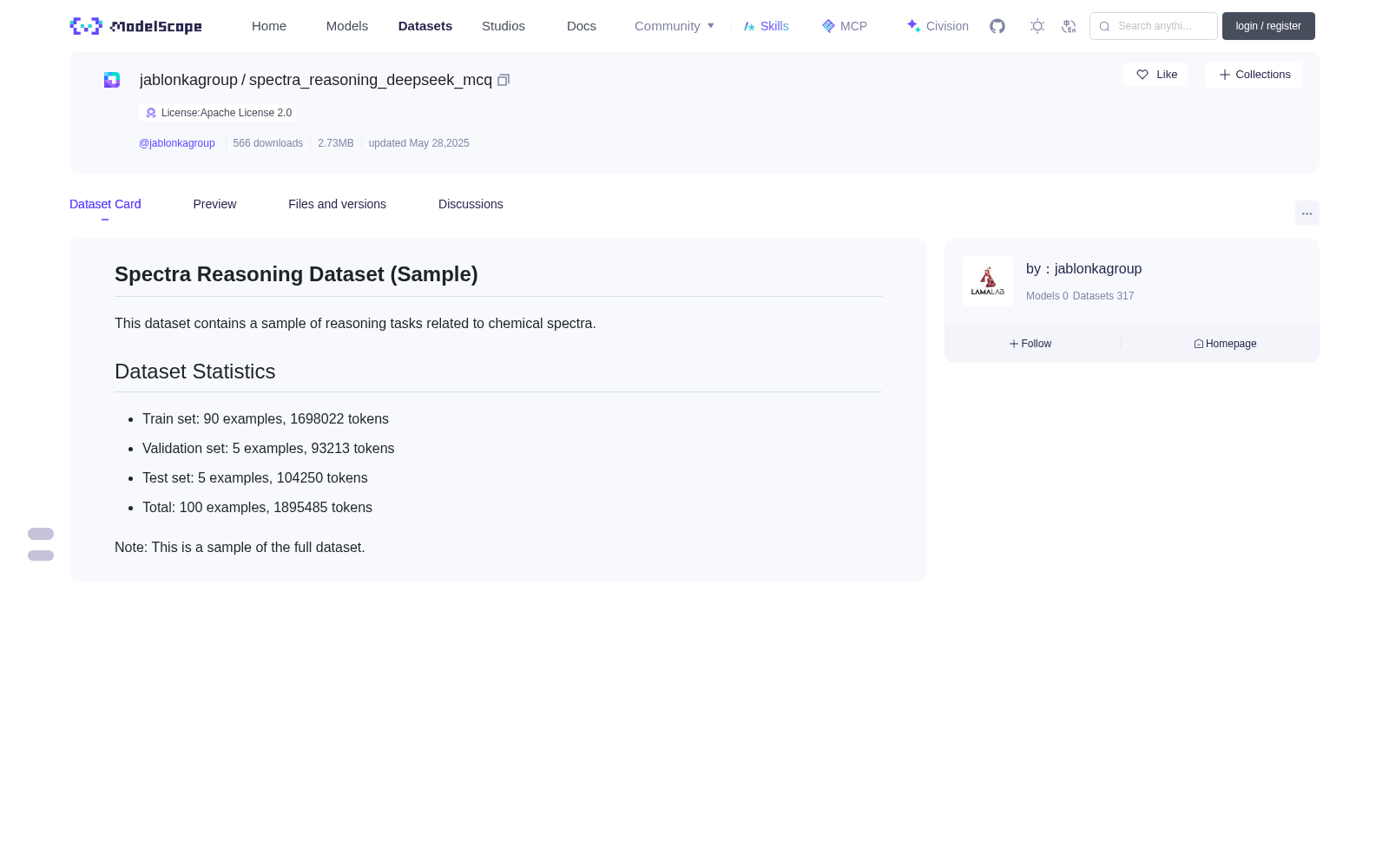Click the Skills star icon
1389x868 pixels.
coord(749,26)
